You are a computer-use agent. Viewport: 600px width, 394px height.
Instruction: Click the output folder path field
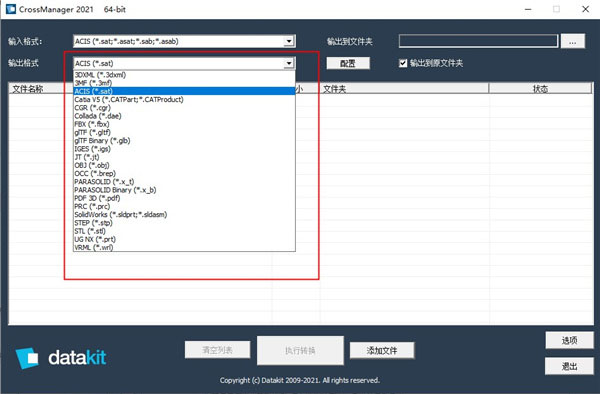[x=478, y=41]
